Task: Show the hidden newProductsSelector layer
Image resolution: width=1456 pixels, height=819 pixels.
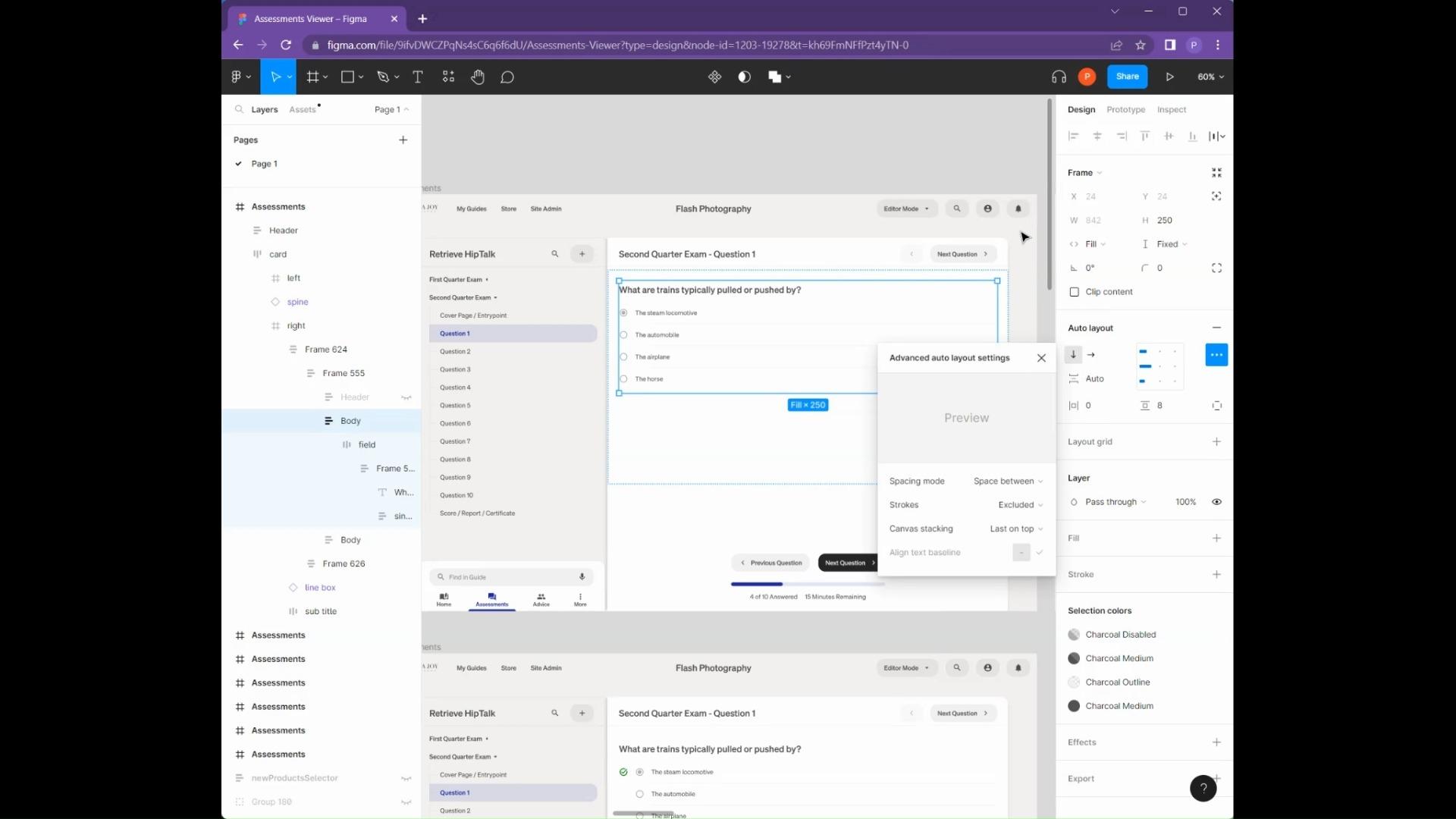Action: click(406, 778)
